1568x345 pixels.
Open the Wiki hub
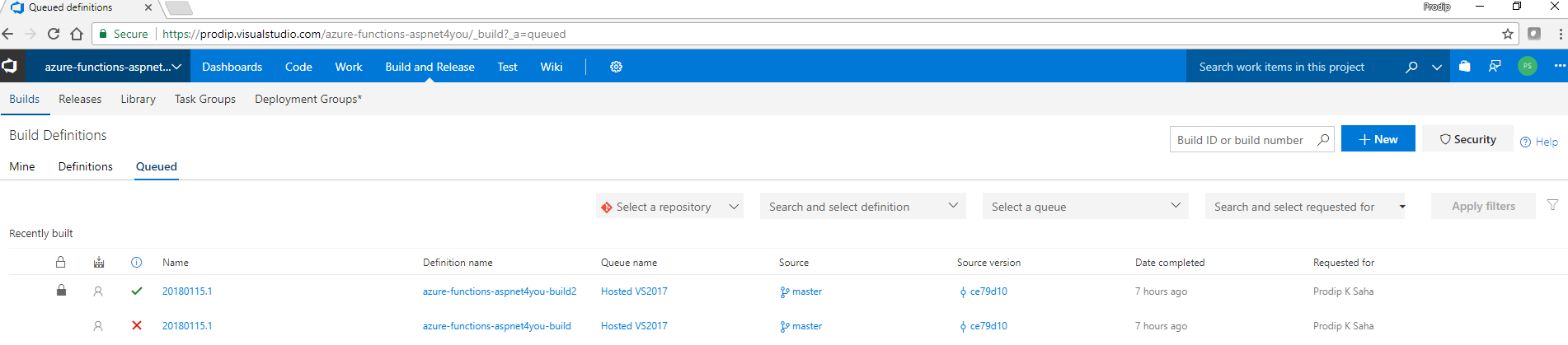pos(552,67)
